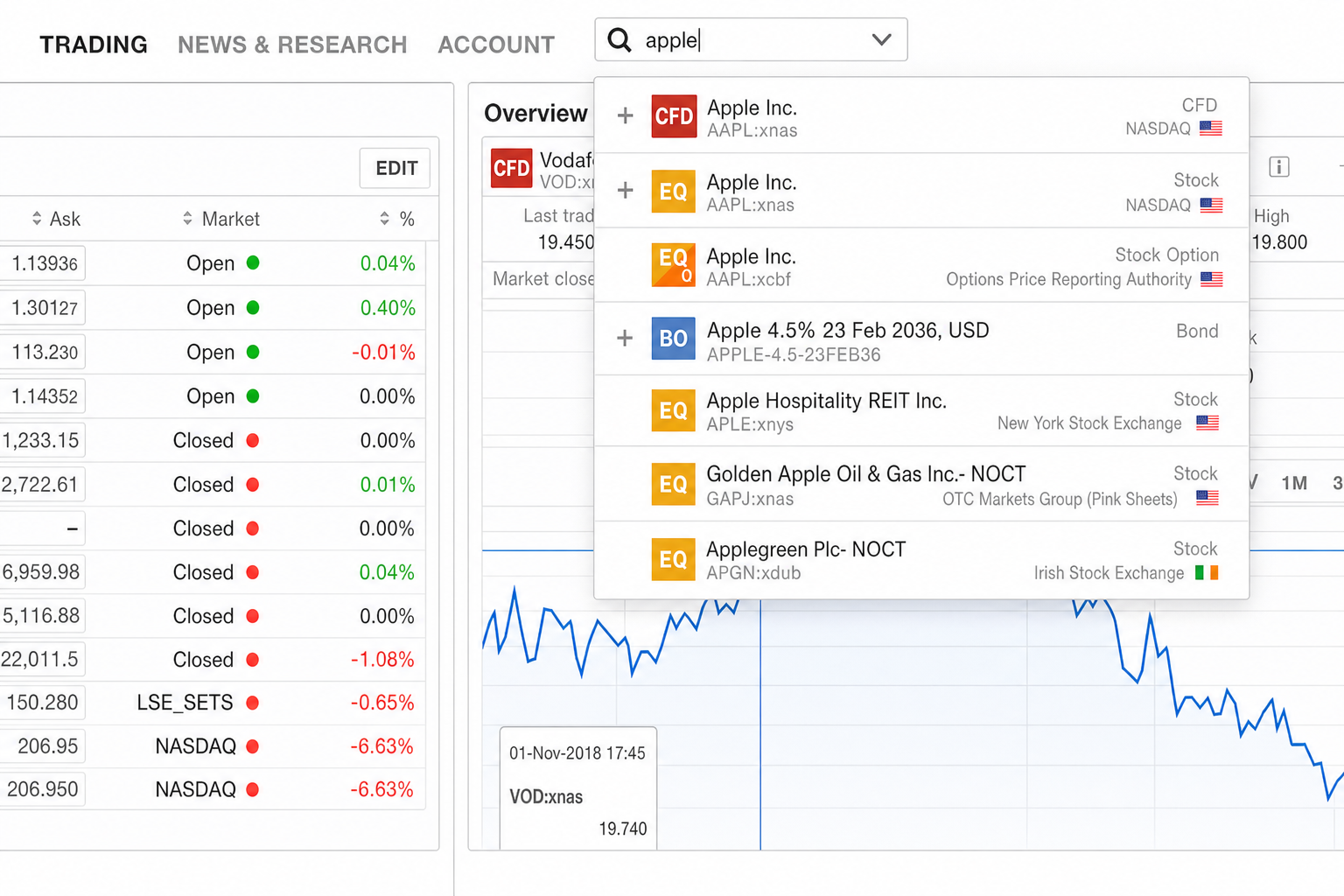This screenshot has height=896, width=1344.
Task: Click the Overview panel heading
Action: [x=535, y=113]
